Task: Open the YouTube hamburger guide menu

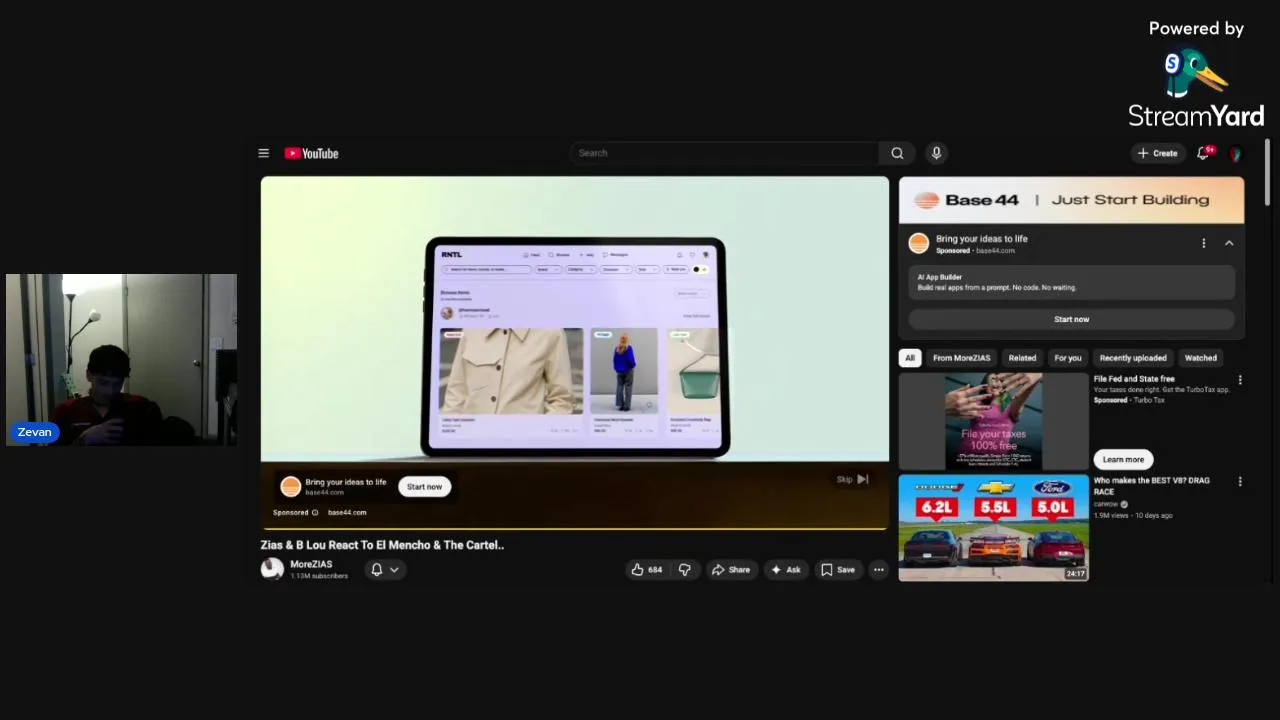Action: [x=263, y=153]
